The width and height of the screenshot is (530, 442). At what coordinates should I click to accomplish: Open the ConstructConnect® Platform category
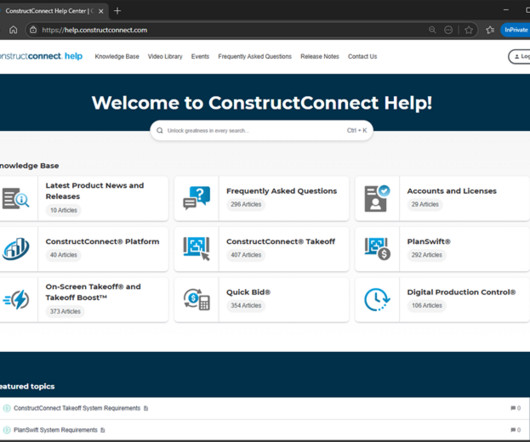point(102,242)
